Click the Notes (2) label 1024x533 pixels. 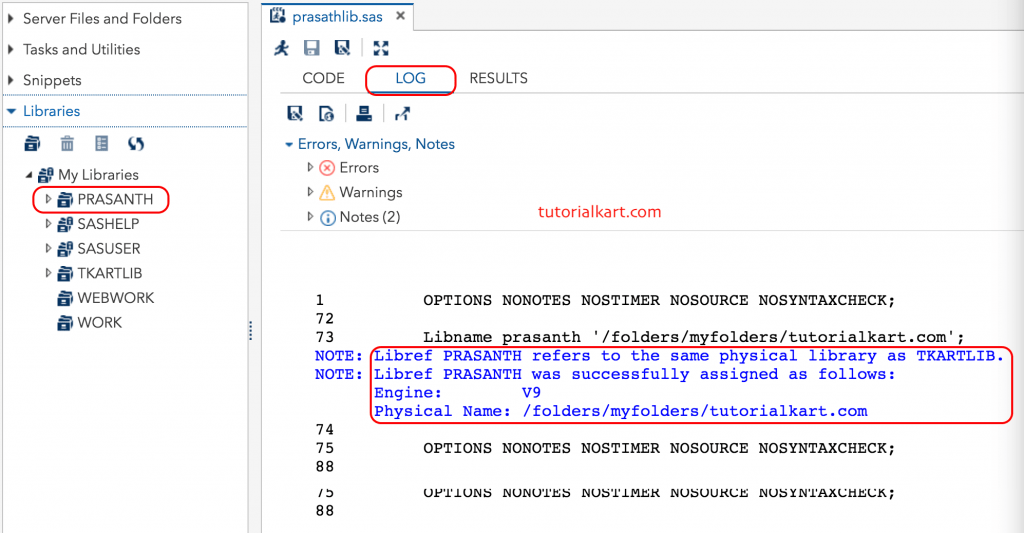tap(370, 217)
